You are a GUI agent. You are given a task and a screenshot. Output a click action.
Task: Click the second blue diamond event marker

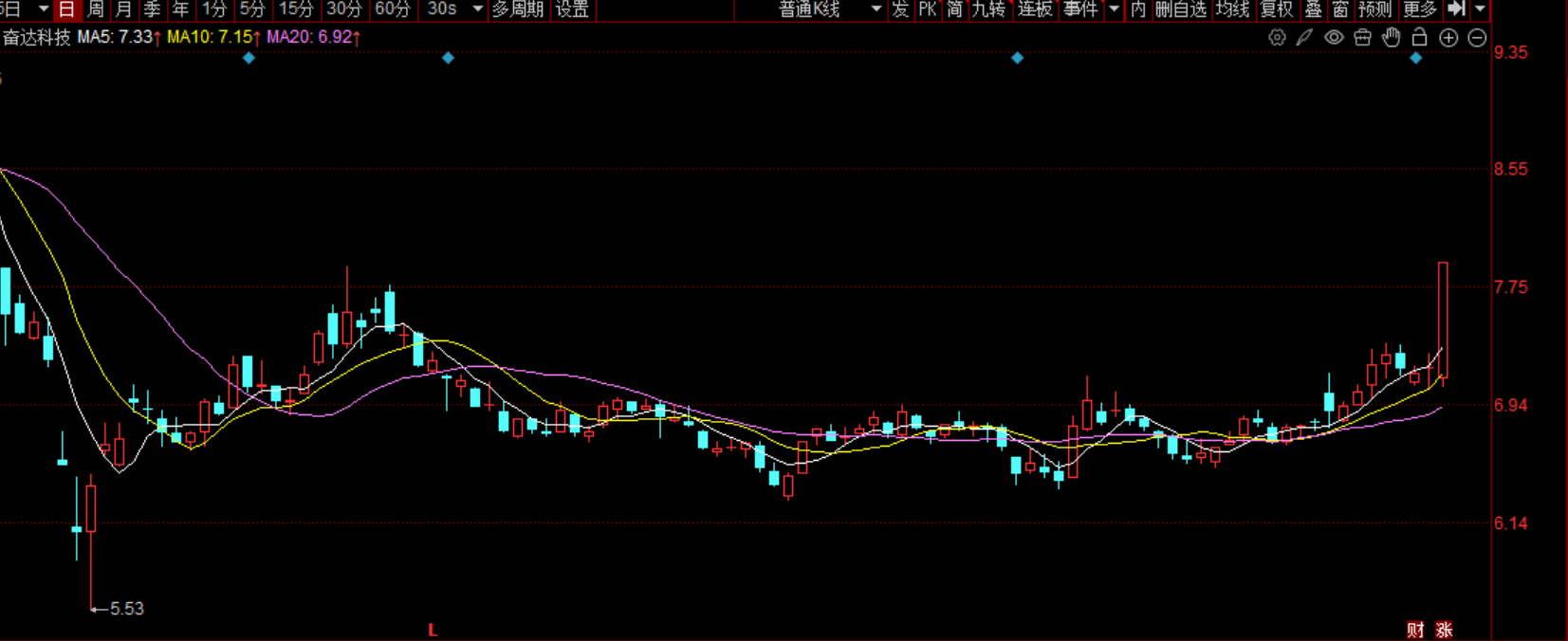pos(448,58)
